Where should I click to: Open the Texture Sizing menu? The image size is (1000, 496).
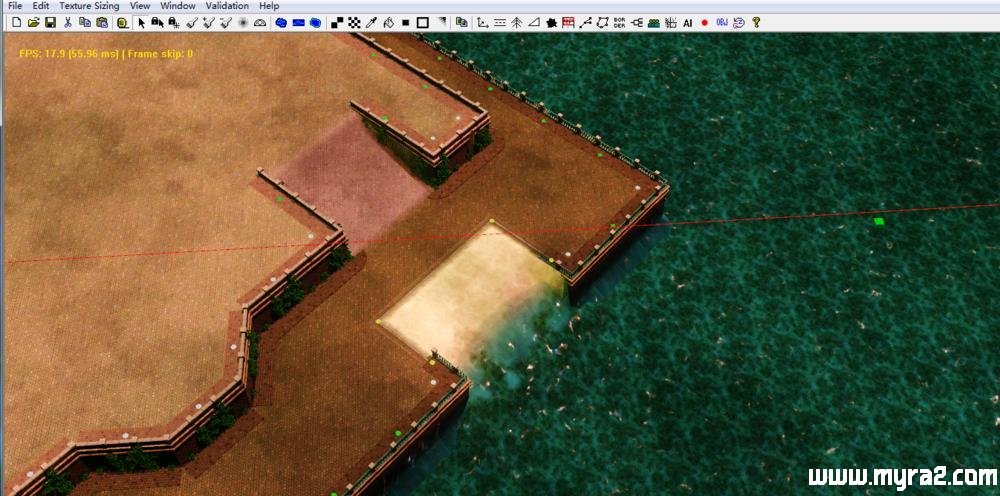(89, 6)
